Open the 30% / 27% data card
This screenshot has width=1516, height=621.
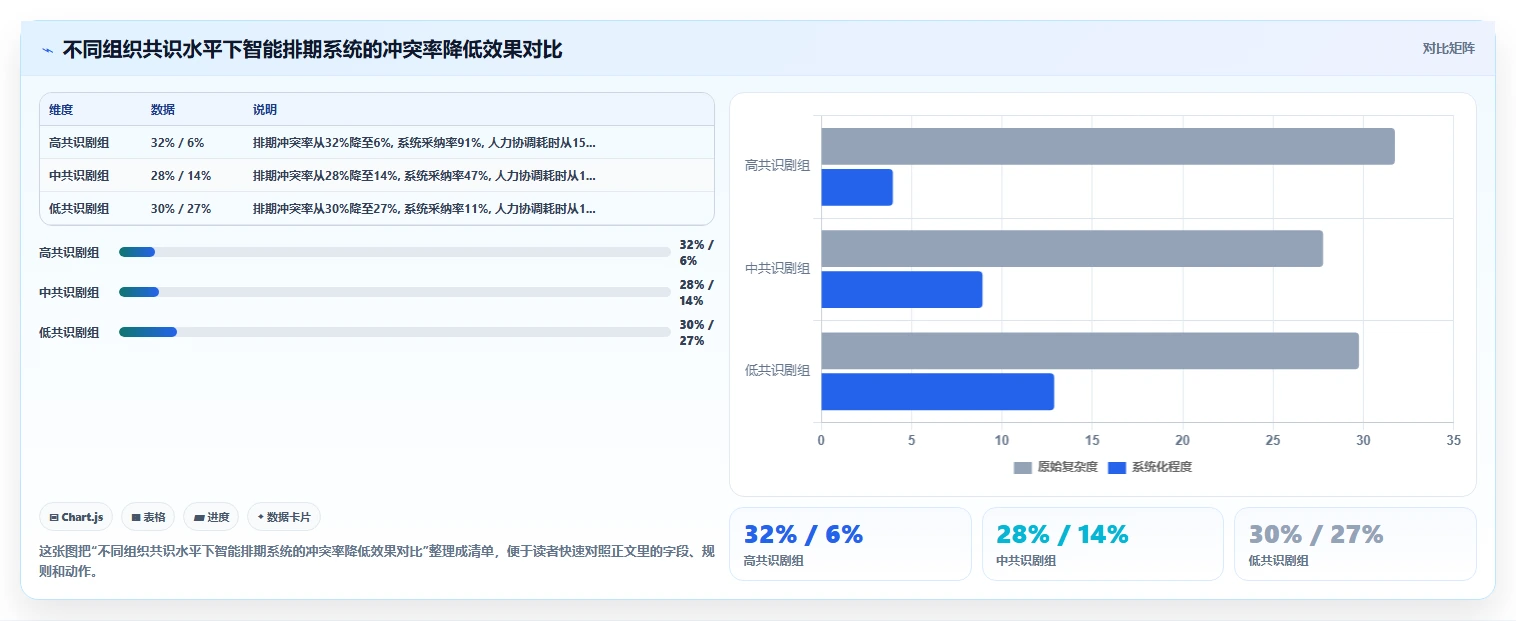(1355, 544)
